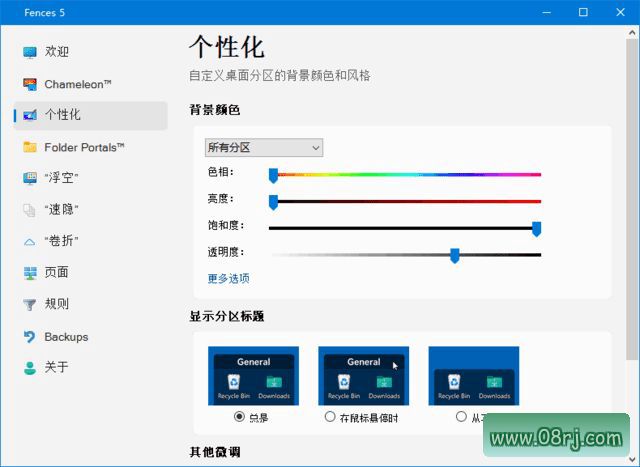Click the 饱和度 saturation slider handle

pyautogui.click(x=537, y=229)
